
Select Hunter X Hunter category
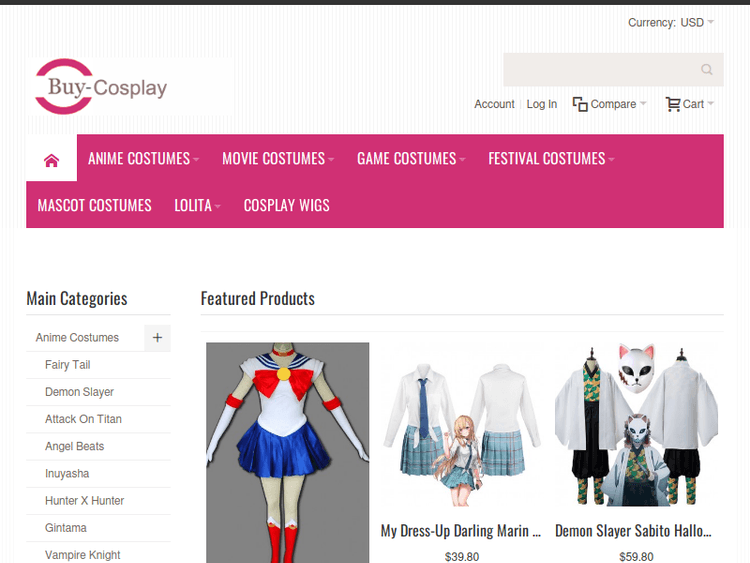click(84, 501)
